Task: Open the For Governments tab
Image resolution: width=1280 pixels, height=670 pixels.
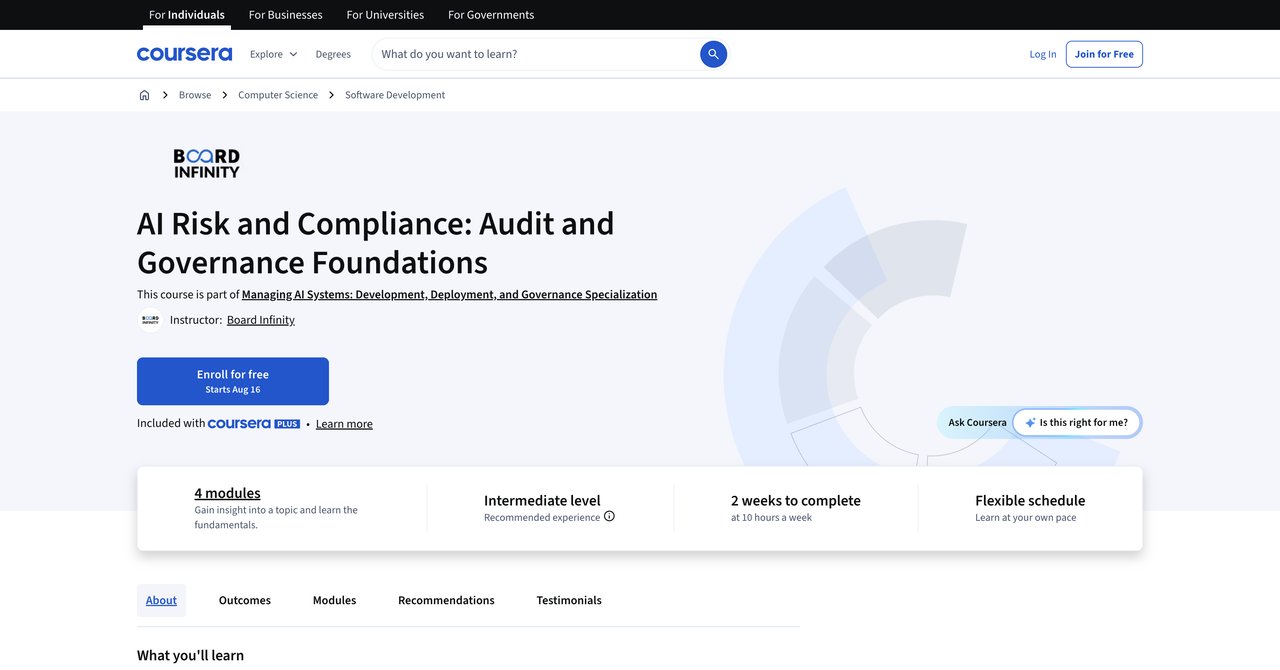Action: 491,15
